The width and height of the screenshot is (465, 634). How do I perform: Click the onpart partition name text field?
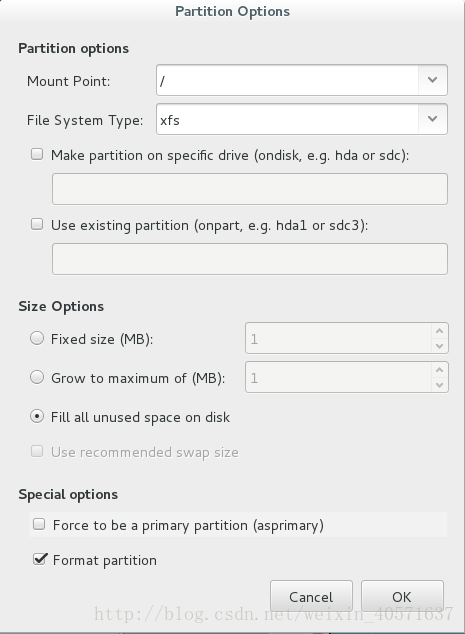250,259
